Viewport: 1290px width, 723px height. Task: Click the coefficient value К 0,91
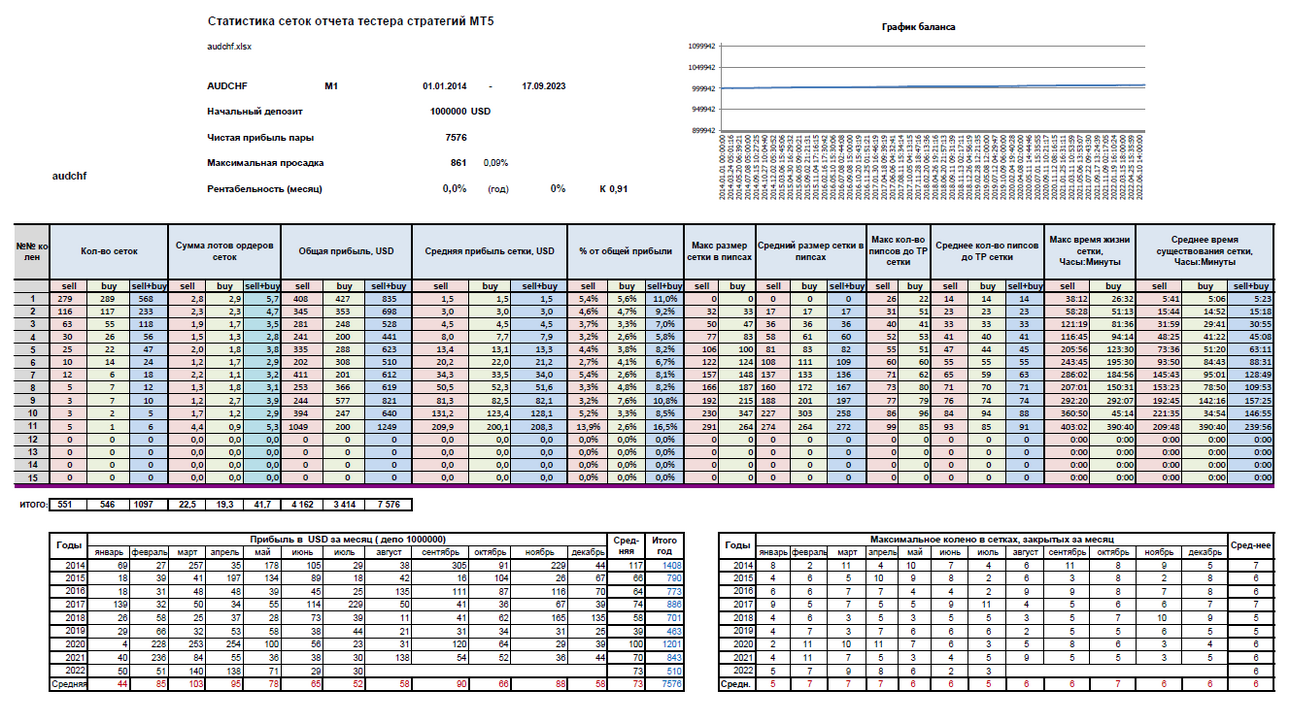pyautogui.click(x=612, y=188)
